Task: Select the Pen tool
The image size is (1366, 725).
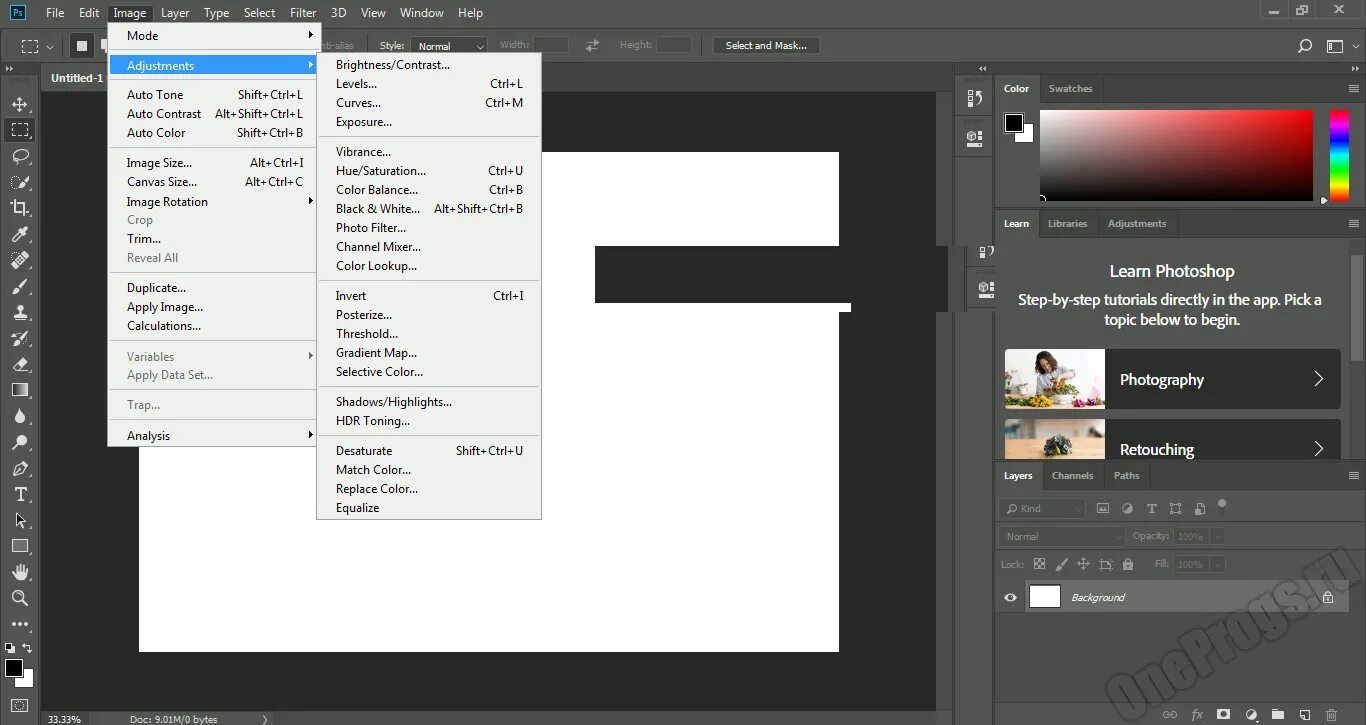Action: (20, 468)
